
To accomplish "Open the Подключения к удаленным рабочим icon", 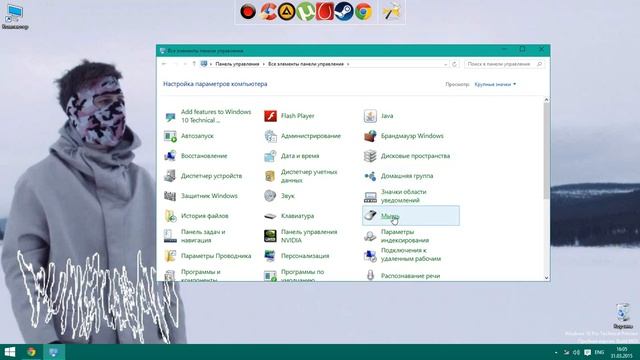I will (370, 255).
